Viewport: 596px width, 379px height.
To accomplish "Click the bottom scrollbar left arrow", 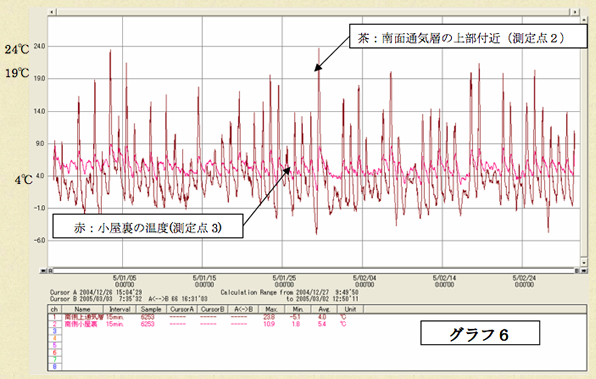I will click(x=43, y=271).
